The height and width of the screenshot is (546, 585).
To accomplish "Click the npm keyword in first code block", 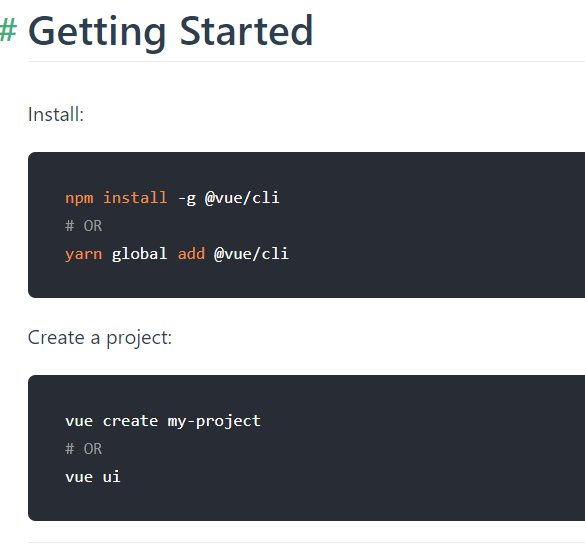I will [79, 198].
